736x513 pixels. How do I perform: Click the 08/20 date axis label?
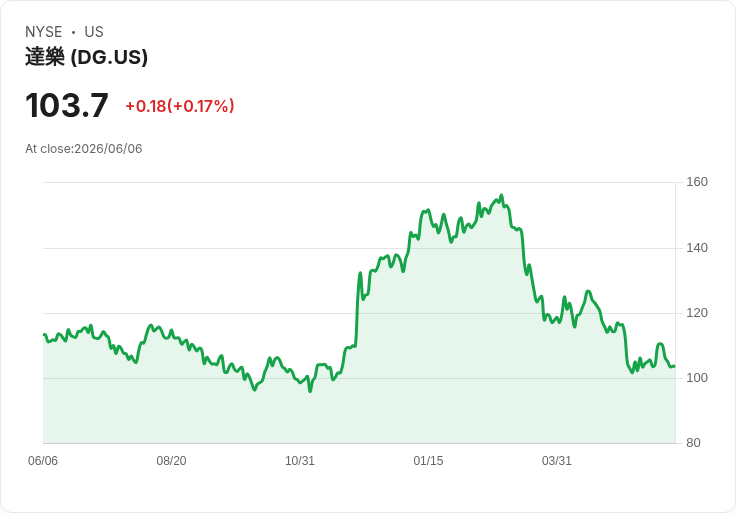[x=171, y=461]
